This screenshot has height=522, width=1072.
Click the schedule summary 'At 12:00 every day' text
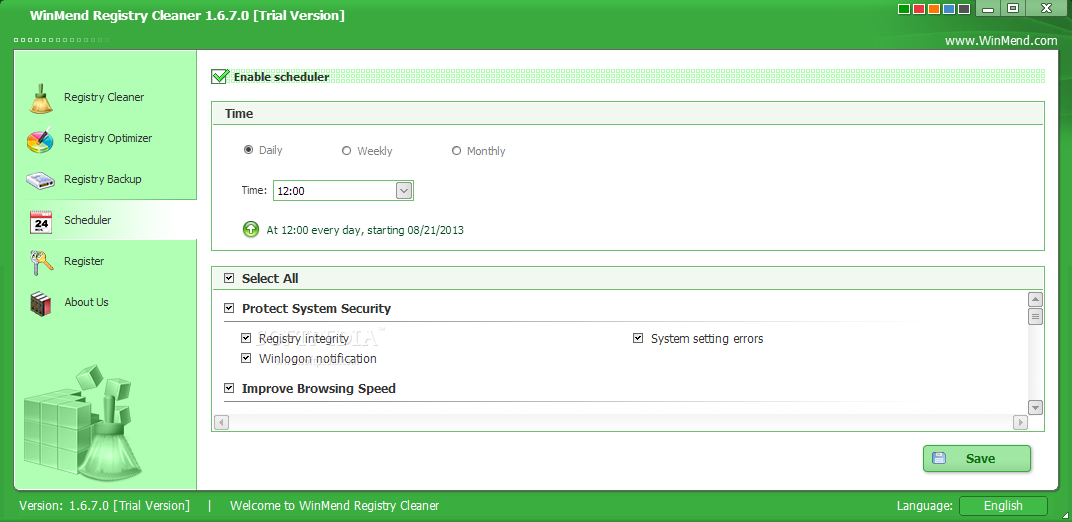click(365, 230)
